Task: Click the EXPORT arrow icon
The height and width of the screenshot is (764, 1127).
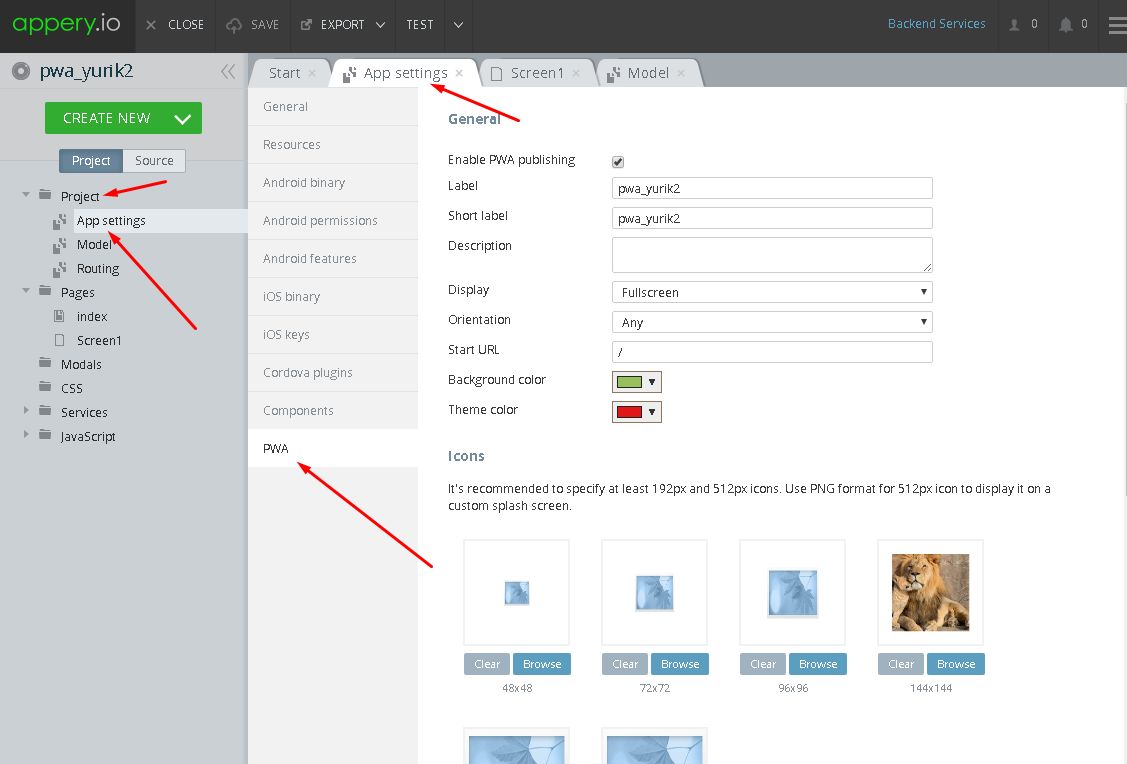Action: 306,24
